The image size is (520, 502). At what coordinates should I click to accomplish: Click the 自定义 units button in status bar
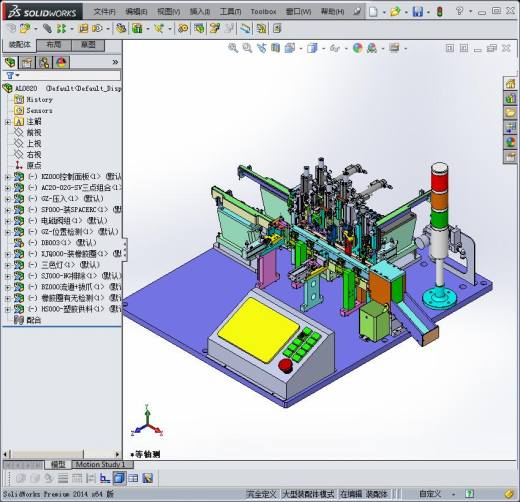(430, 493)
